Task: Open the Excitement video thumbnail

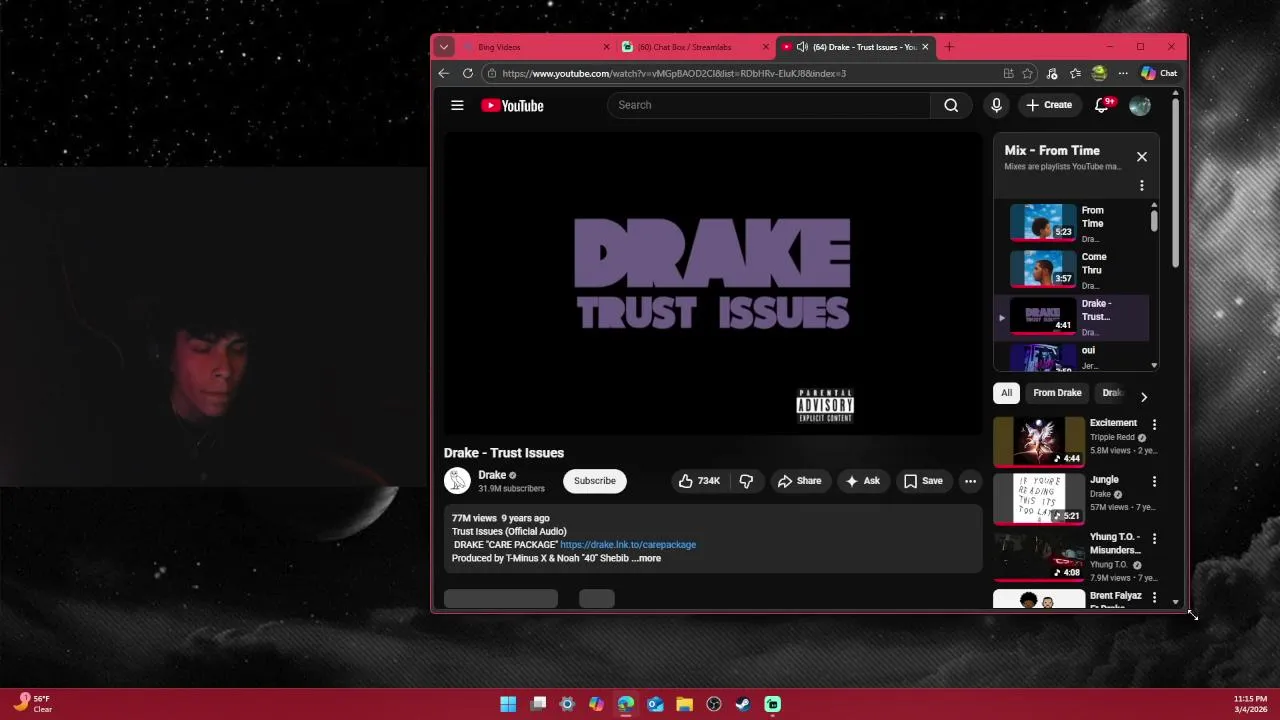Action: tap(1039, 441)
